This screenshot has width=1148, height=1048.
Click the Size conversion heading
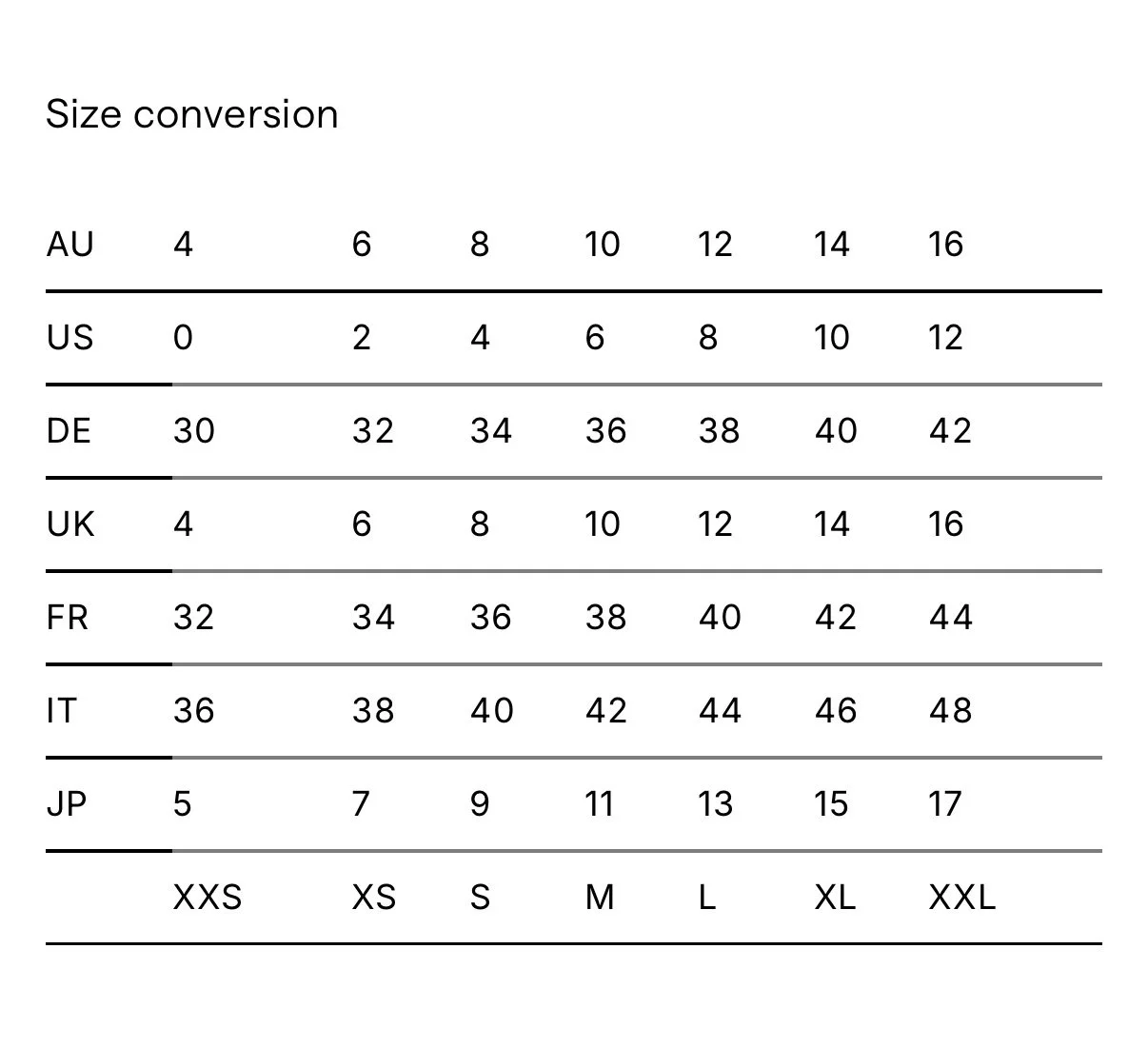(x=192, y=114)
